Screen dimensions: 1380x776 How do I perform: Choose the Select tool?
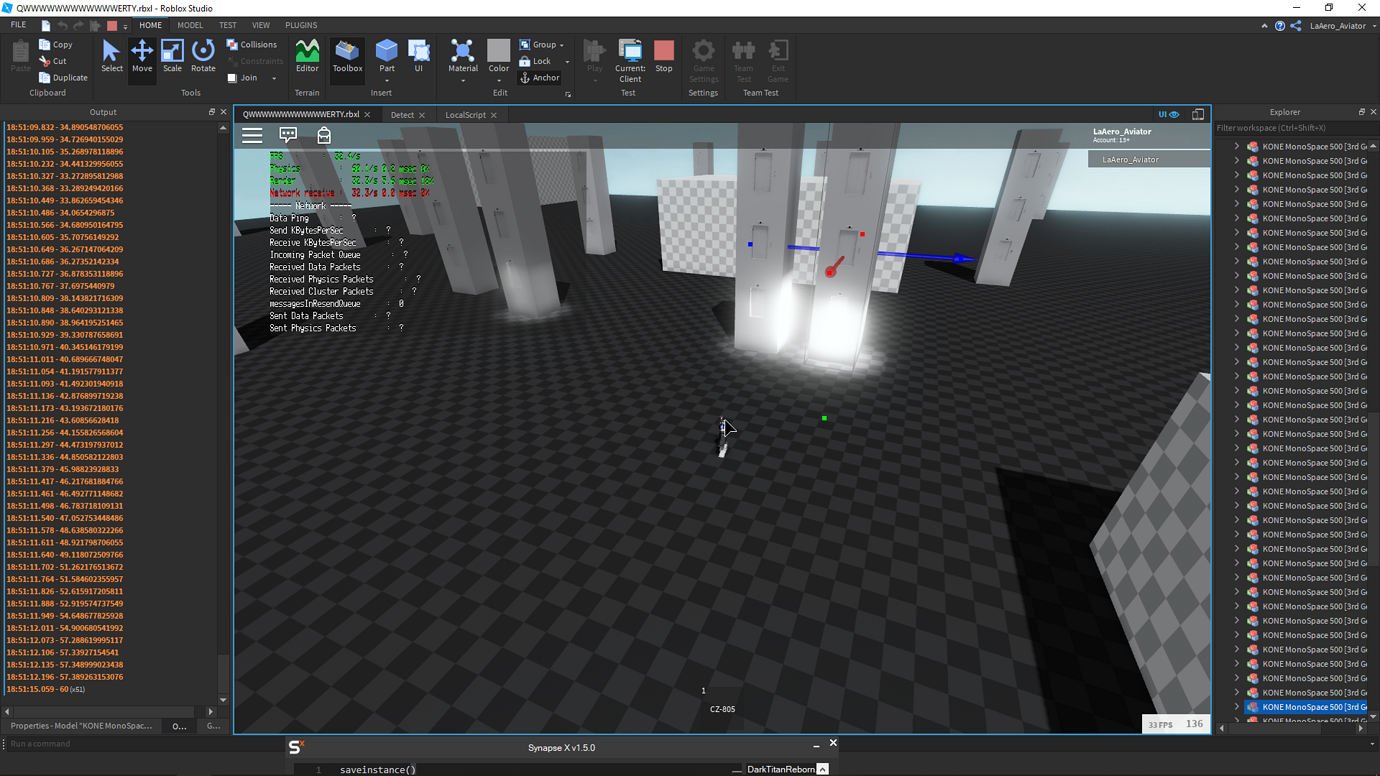coord(111,56)
